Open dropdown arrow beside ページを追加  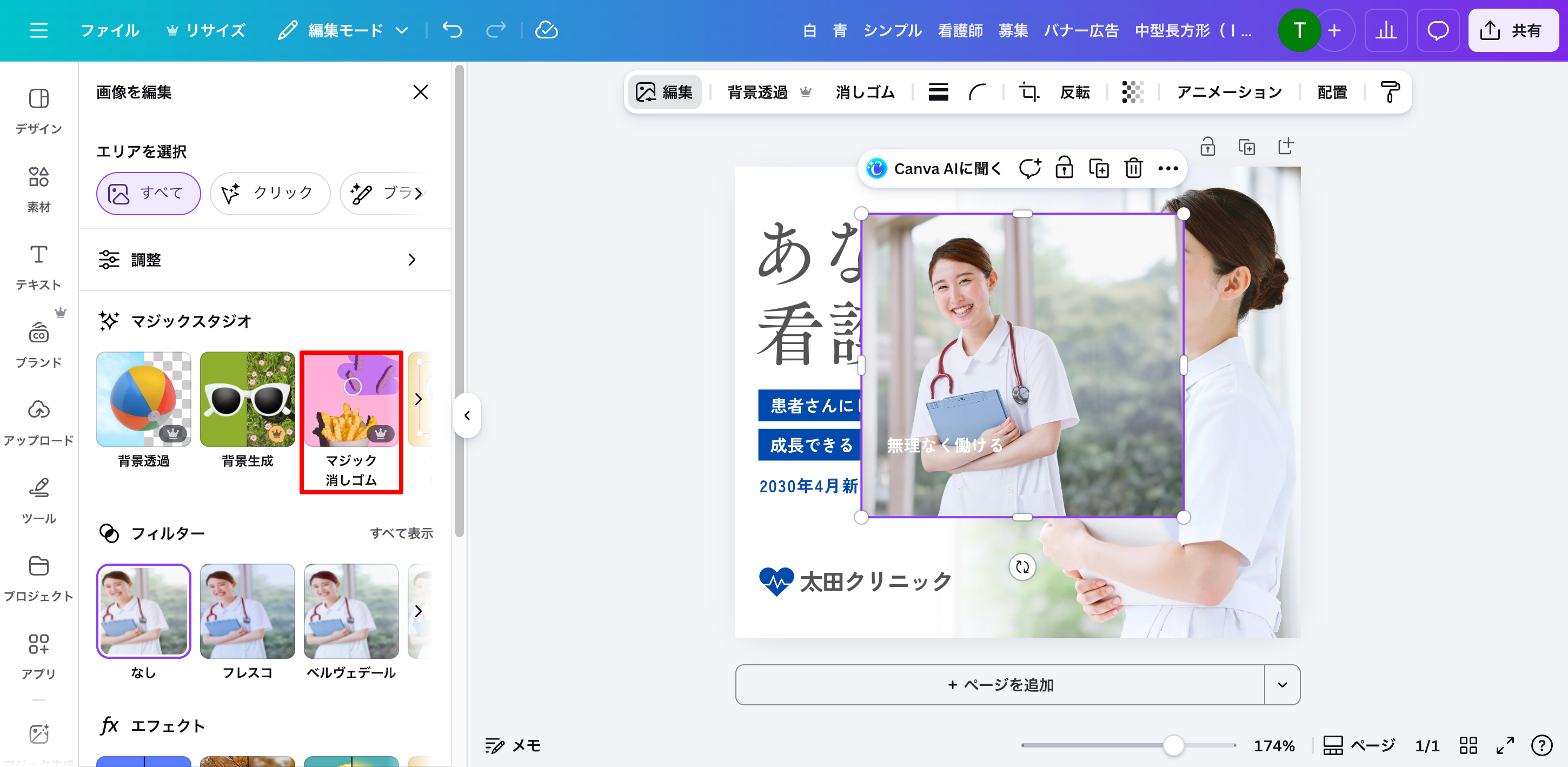[1282, 685]
